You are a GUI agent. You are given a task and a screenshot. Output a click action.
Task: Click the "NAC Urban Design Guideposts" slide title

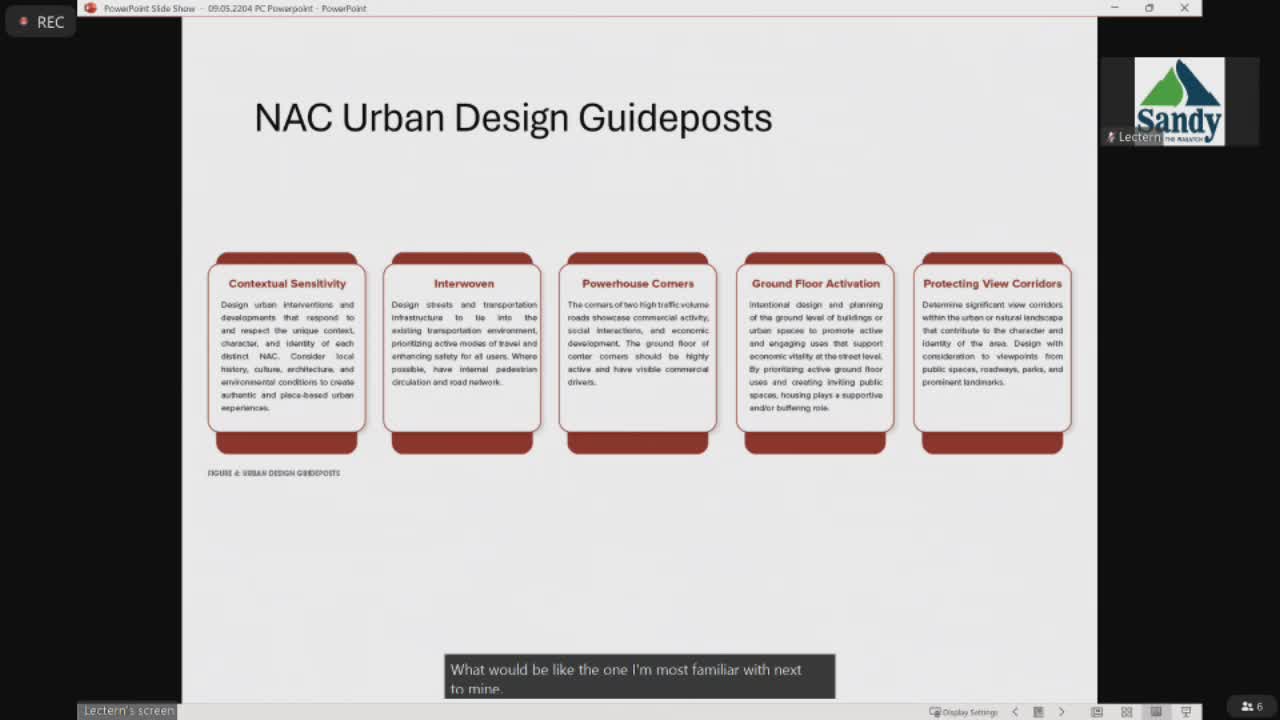[513, 118]
